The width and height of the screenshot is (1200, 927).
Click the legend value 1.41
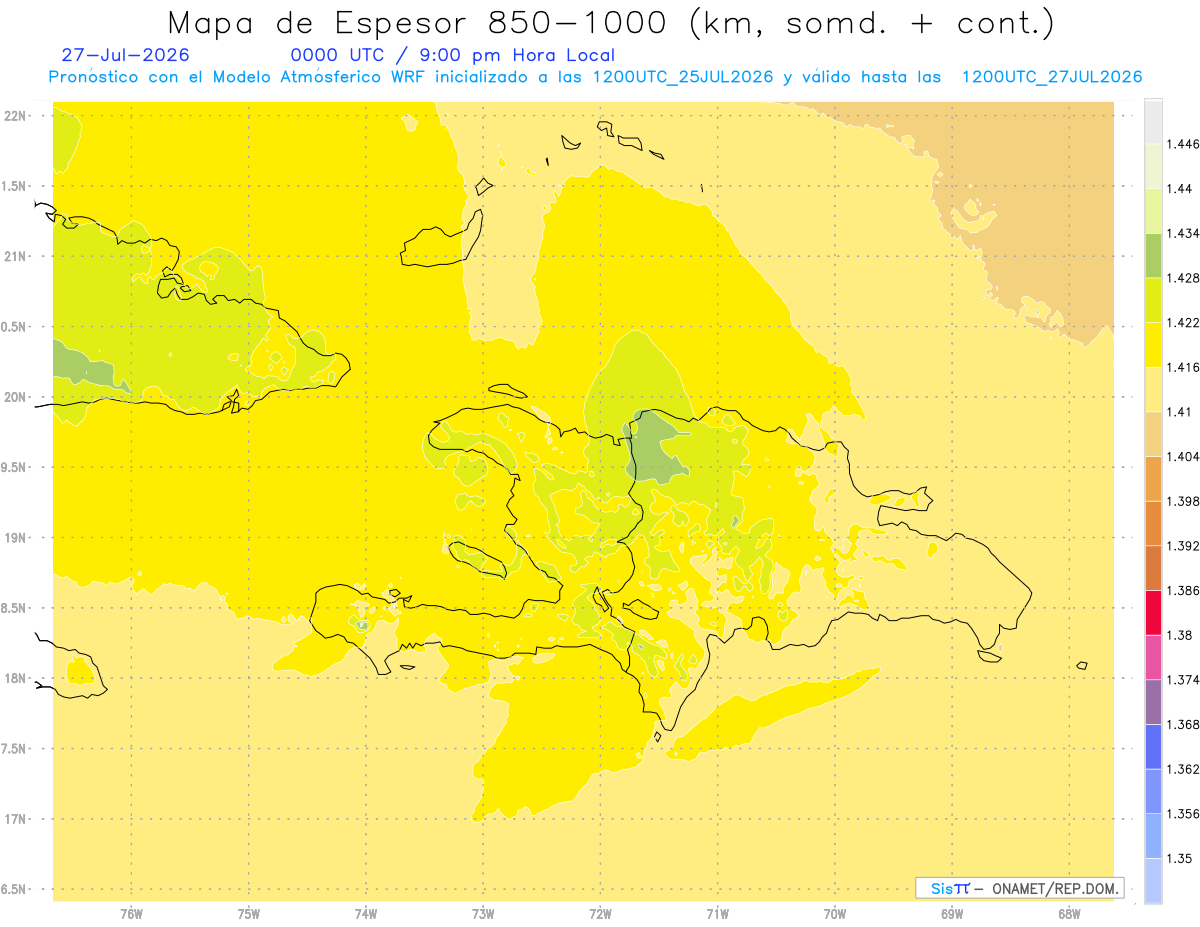click(x=1179, y=412)
